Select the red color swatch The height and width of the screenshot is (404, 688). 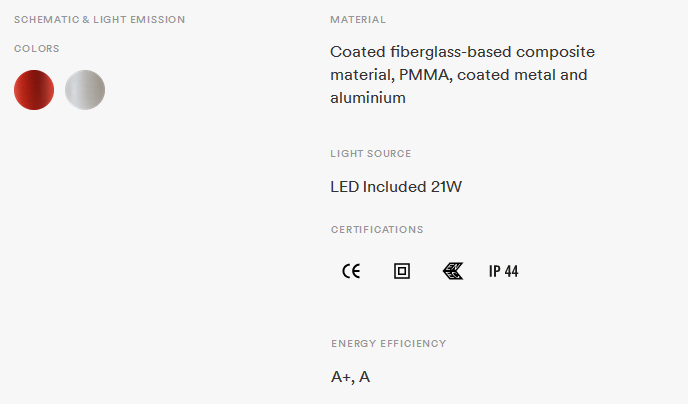34,90
